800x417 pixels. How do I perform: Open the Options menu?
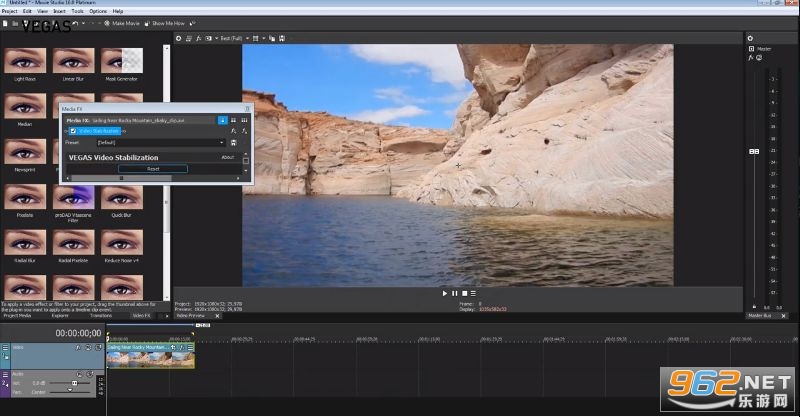98,11
